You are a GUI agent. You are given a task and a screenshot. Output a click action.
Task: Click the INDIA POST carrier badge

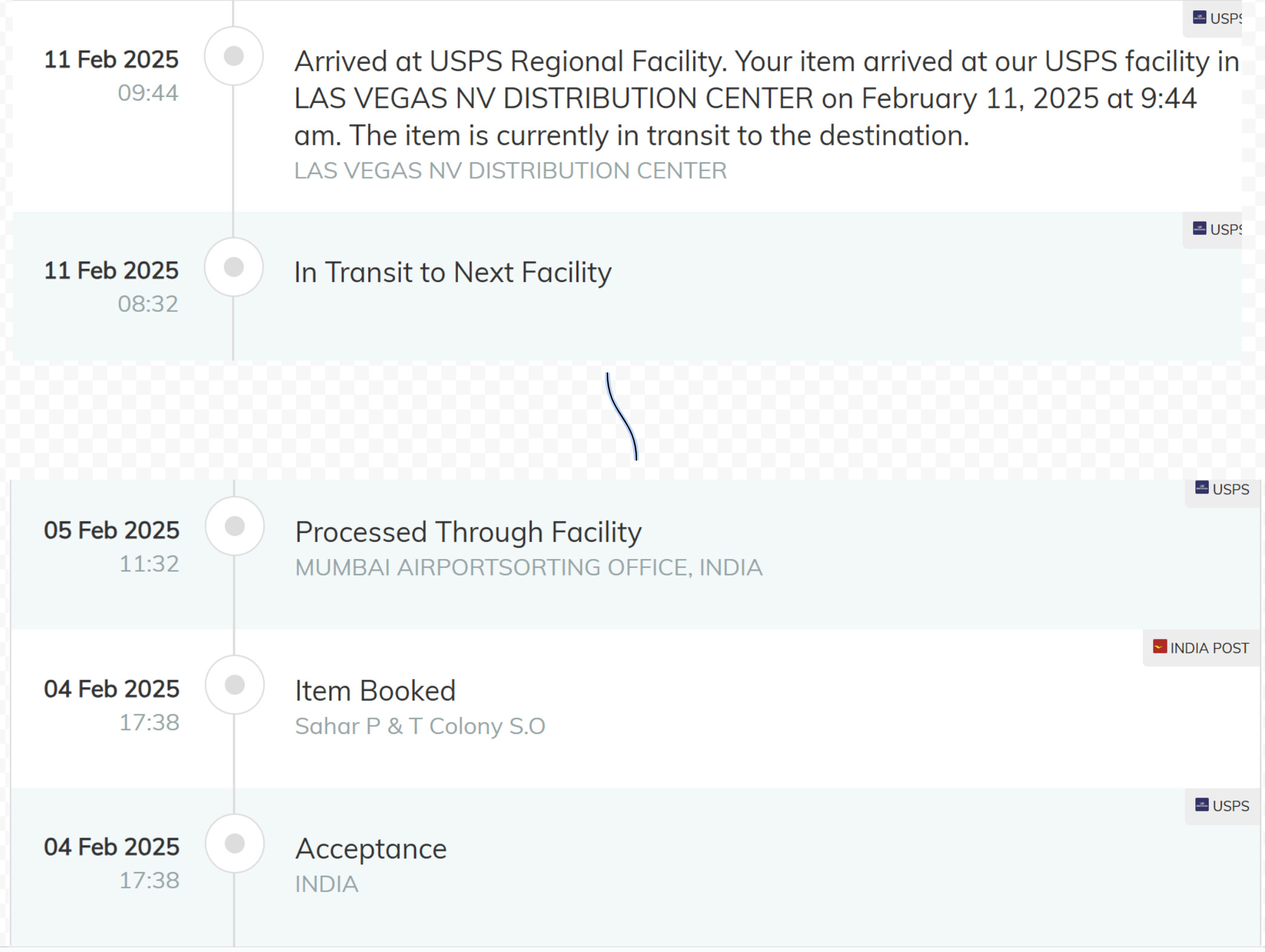click(x=1201, y=648)
